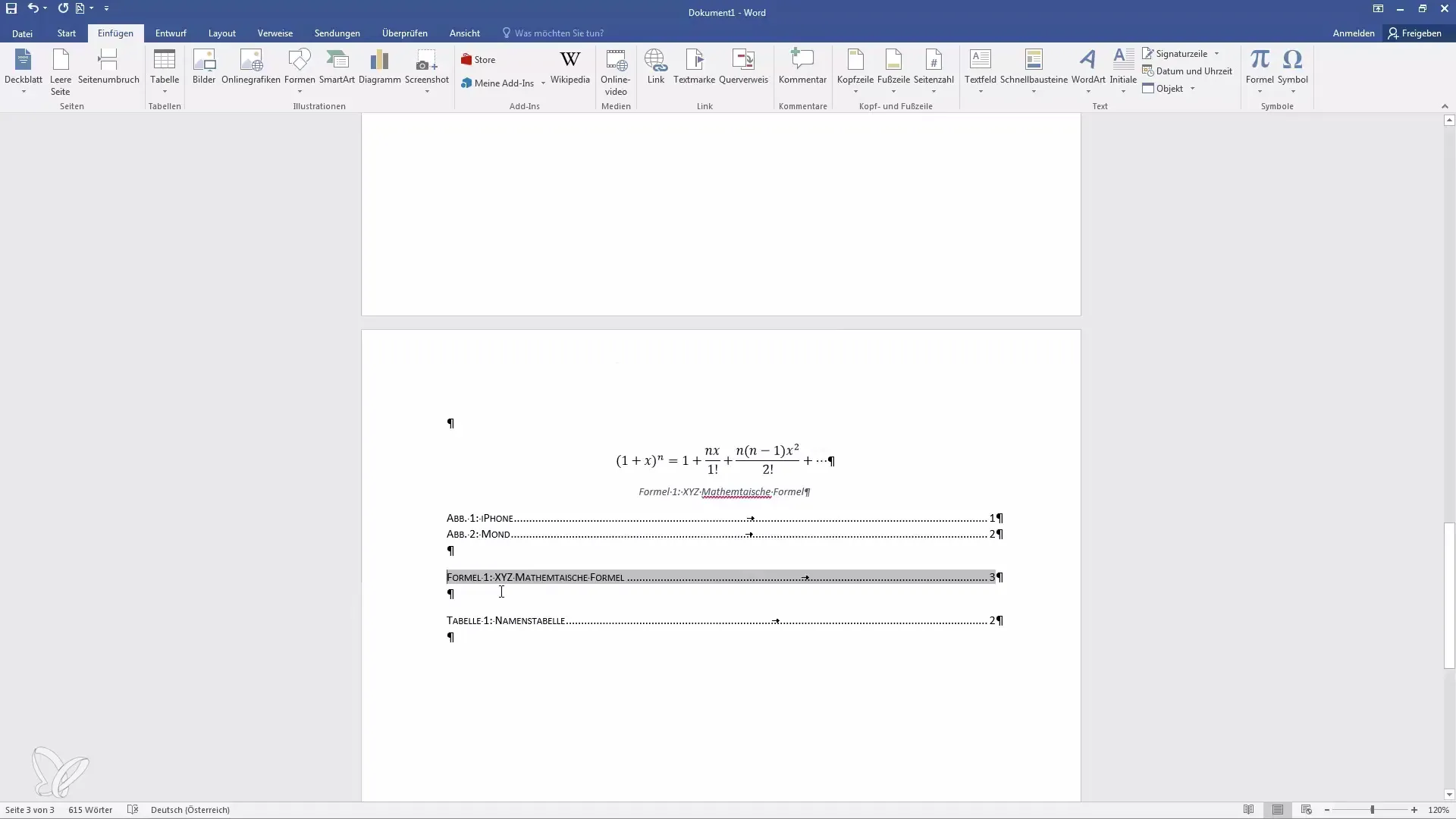Switch to the Entwurf tab
The image size is (1456, 819).
(171, 33)
